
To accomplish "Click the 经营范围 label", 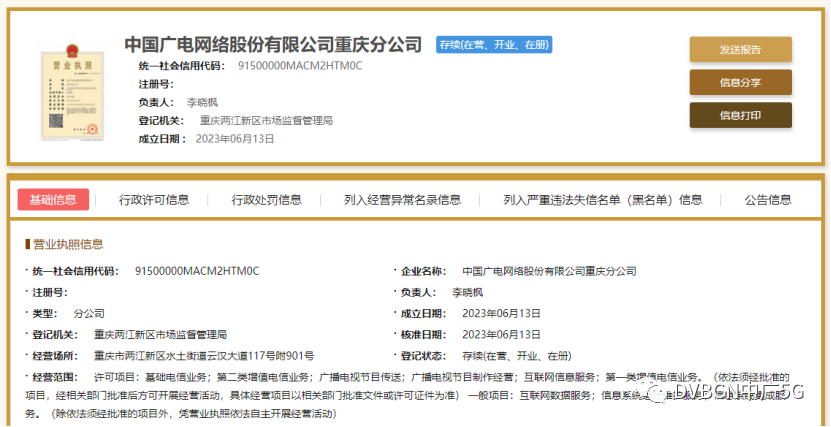I will [x=55, y=377].
